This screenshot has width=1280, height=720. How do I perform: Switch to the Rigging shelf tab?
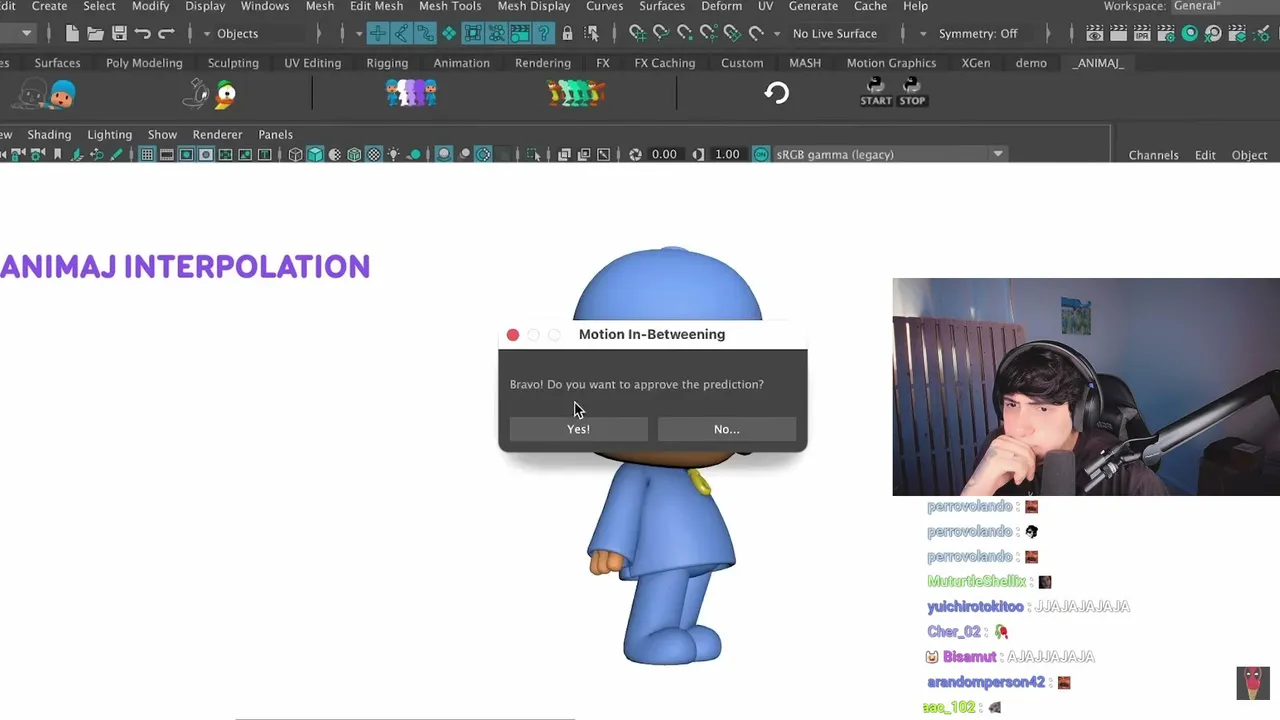(x=387, y=63)
